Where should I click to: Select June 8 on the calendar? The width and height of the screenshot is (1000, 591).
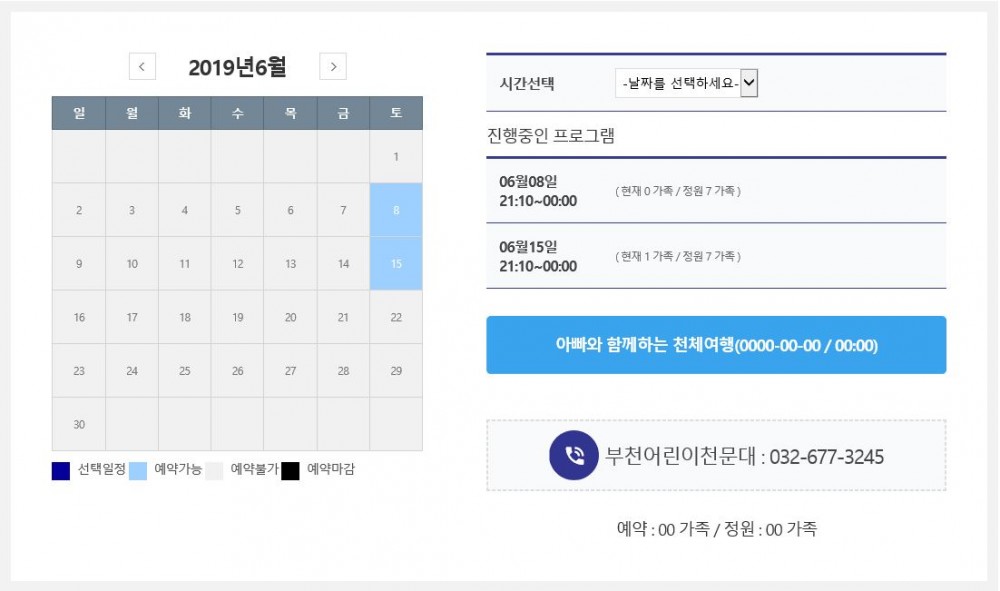395,210
